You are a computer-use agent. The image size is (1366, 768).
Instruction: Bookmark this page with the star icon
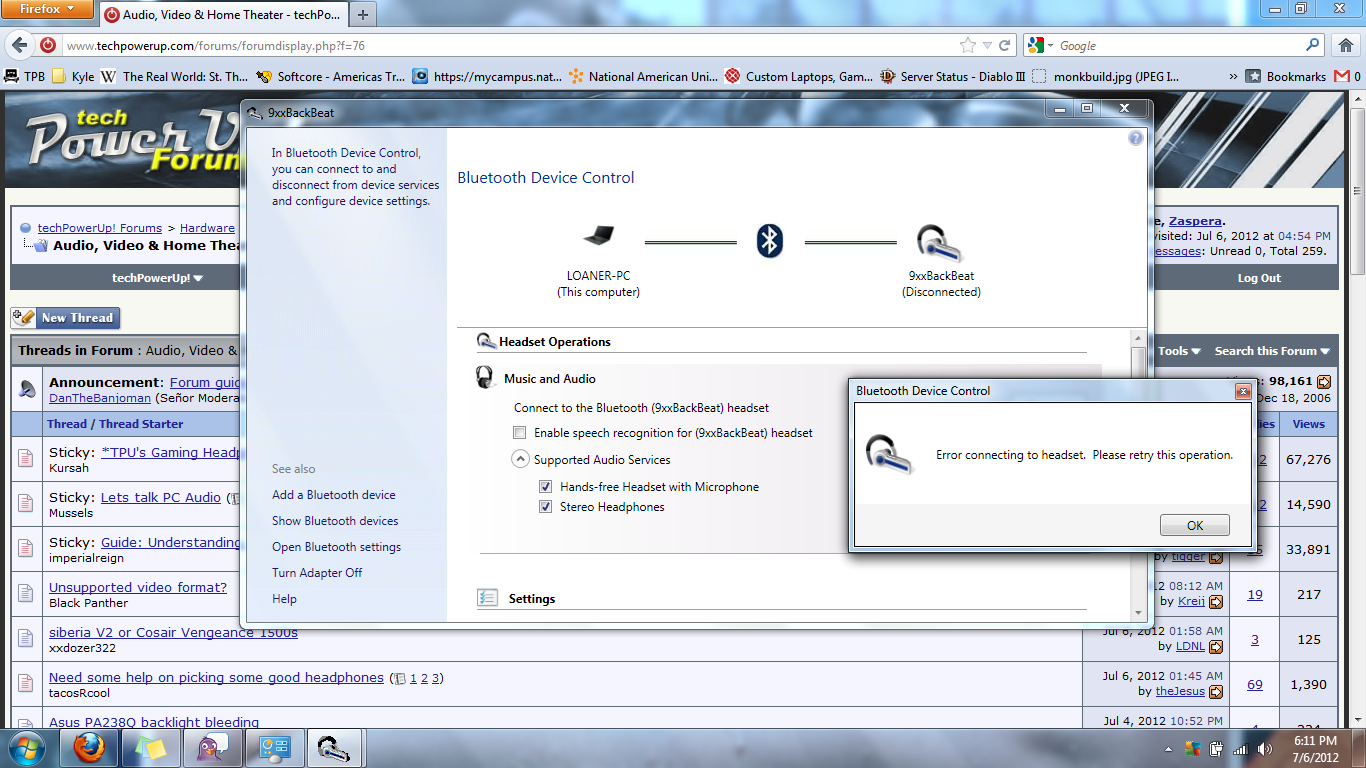tap(967, 46)
